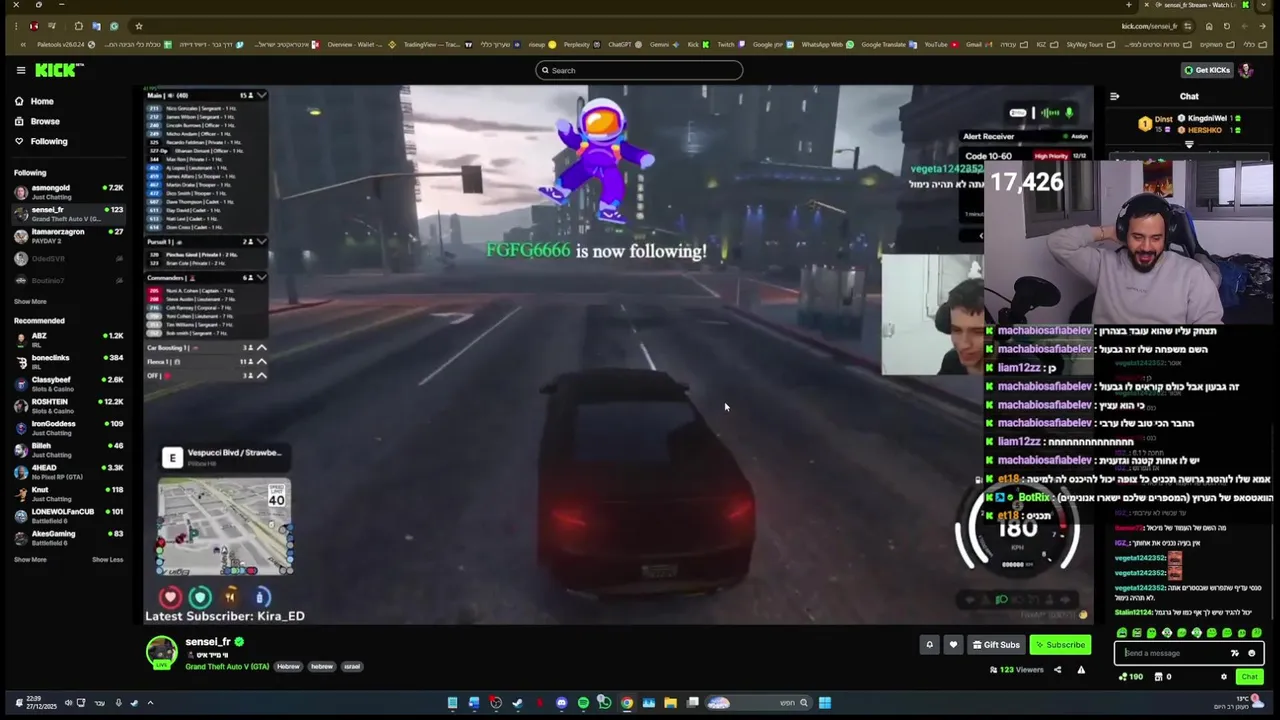Show more followed channels
The height and width of the screenshot is (720, 1280).
click(30, 301)
